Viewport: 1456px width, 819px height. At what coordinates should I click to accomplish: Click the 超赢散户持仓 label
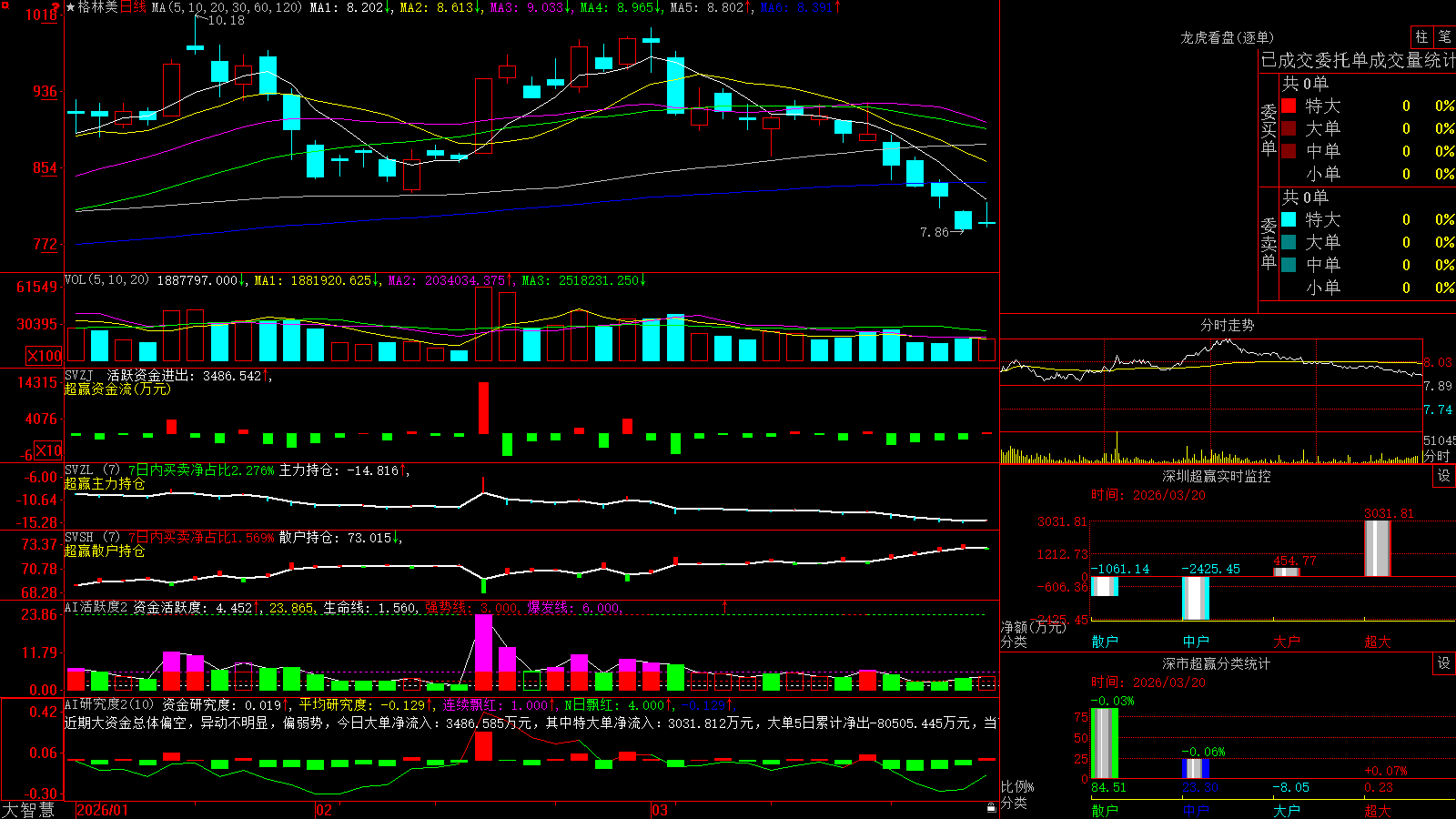(x=105, y=551)
